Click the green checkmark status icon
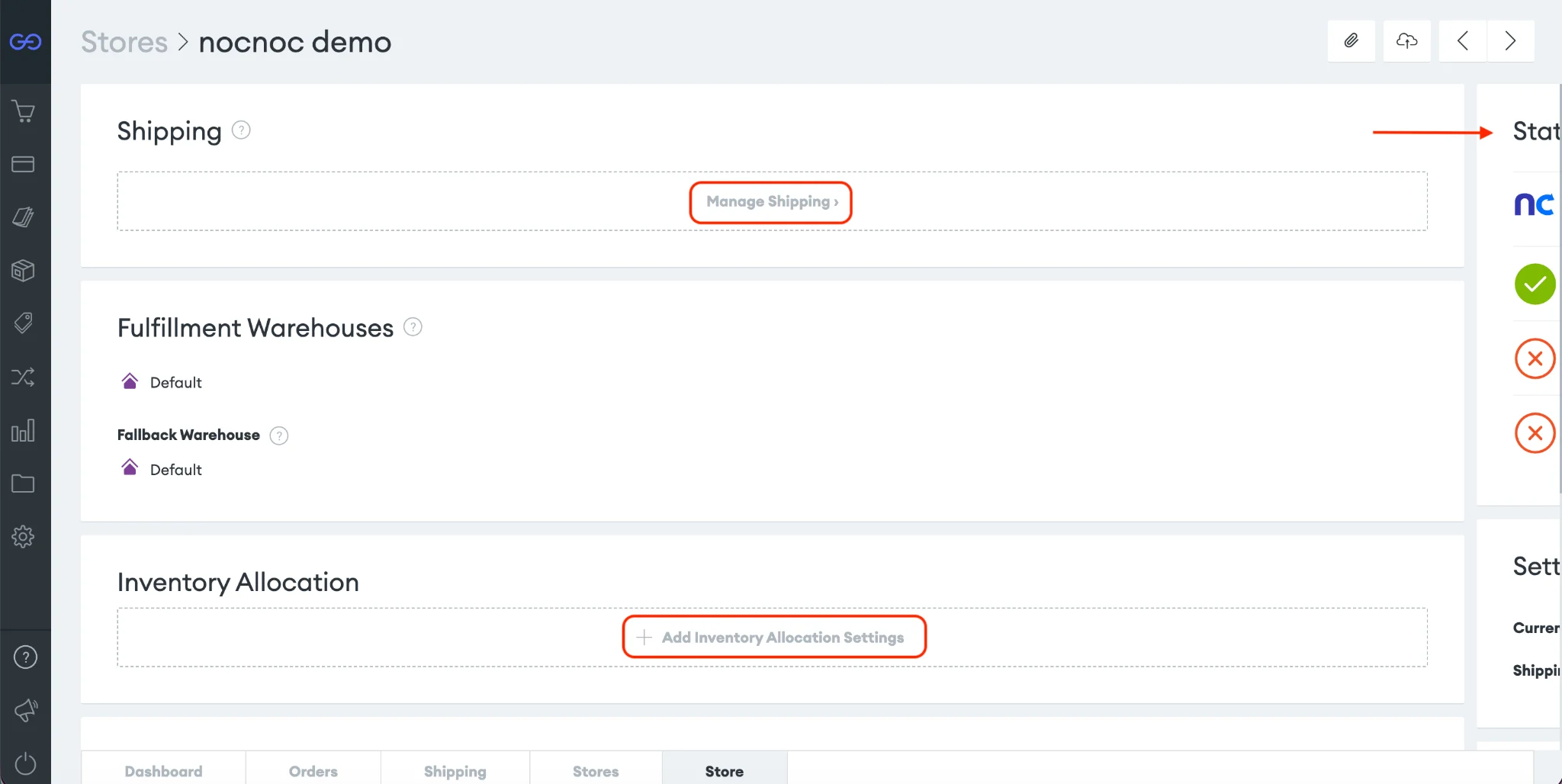Image resolution: width=1562 pixels, height=784 pixels. tap(1535, 284)
